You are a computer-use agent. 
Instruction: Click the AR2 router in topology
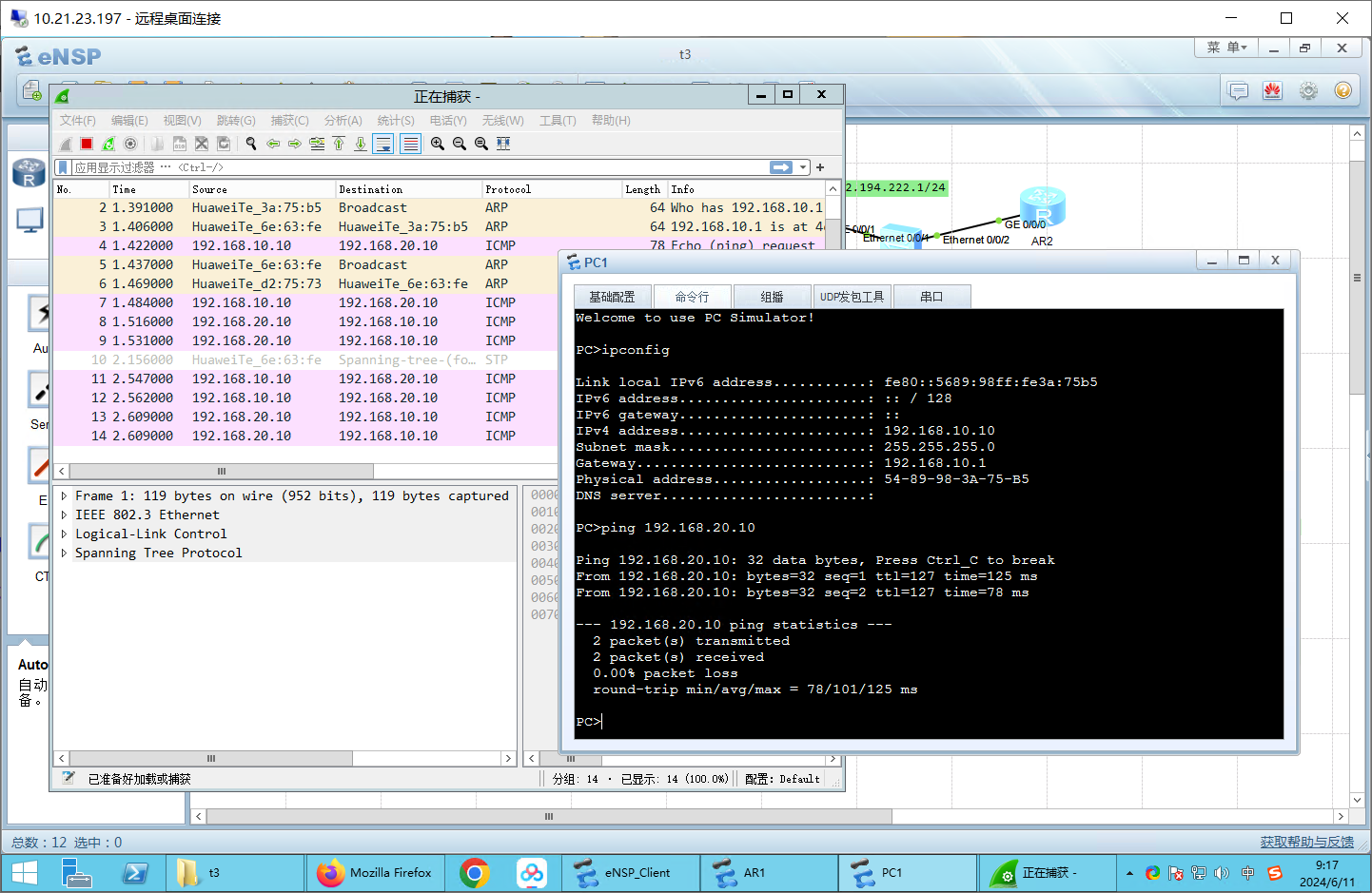point(1042,209)
